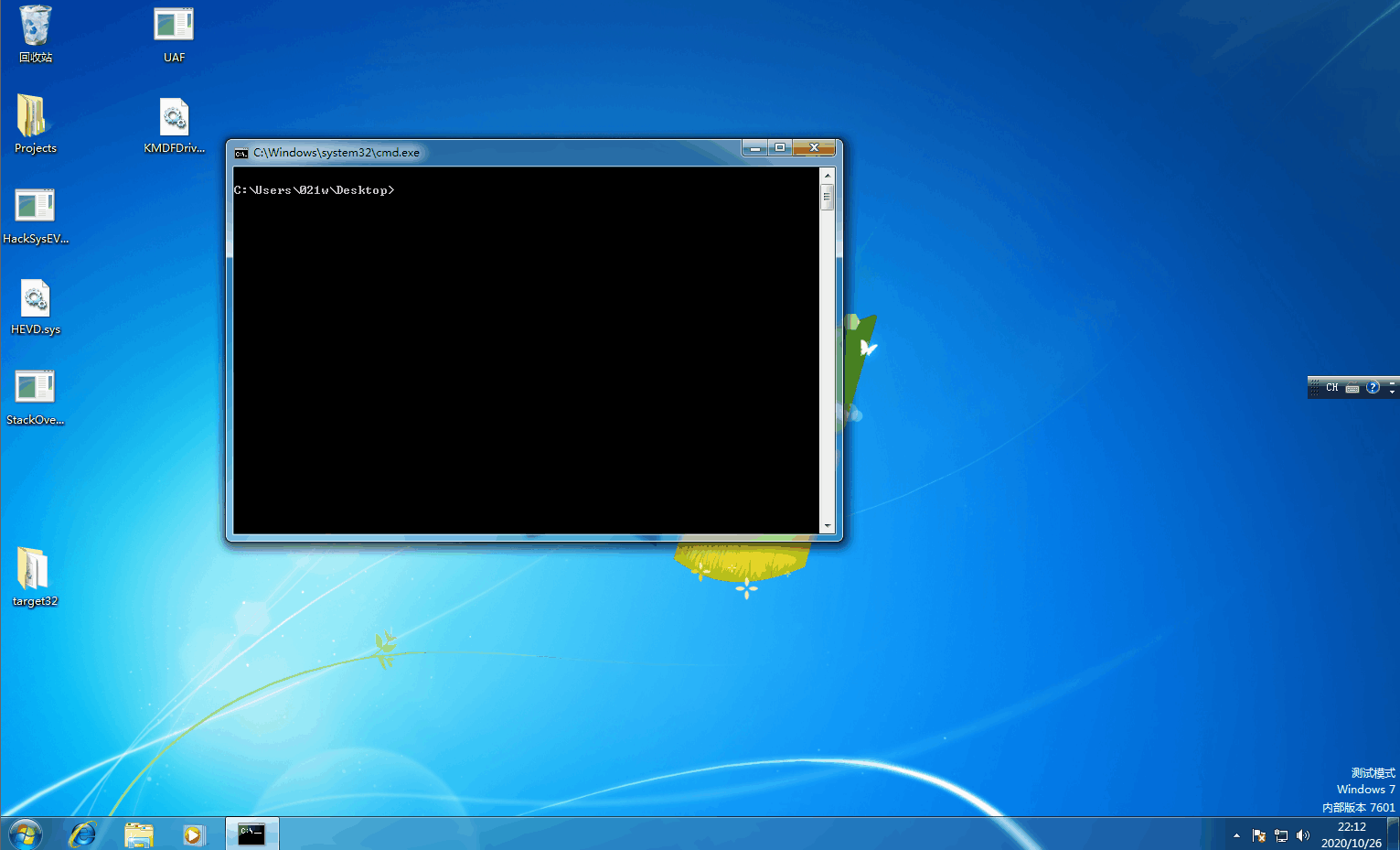Launch Internet Explorer from the taskbar

(x=83, y=834)
